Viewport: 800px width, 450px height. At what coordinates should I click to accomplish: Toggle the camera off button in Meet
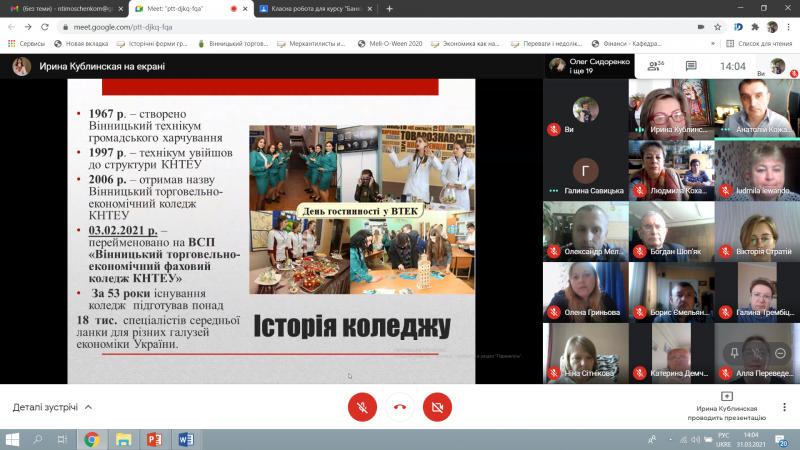(437, 407)
